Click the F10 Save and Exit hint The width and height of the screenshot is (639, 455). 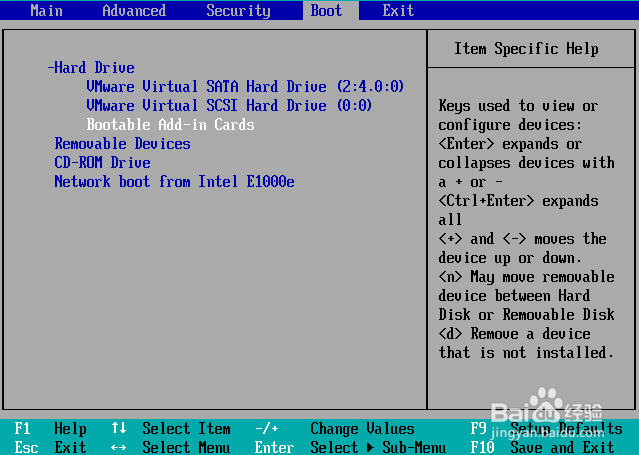click(542, 447)
